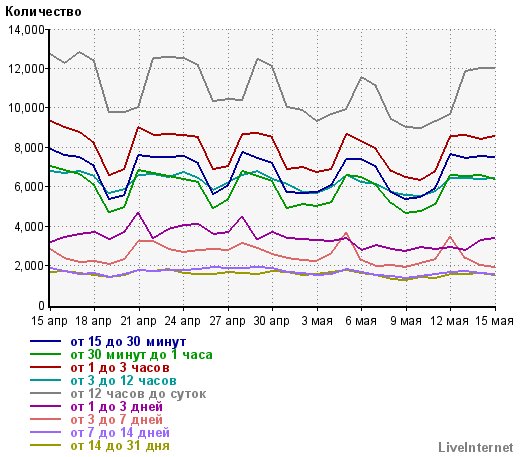
Task: Click the legend entry 'от 7 до 14 дней'
Action: coord(120,433)
